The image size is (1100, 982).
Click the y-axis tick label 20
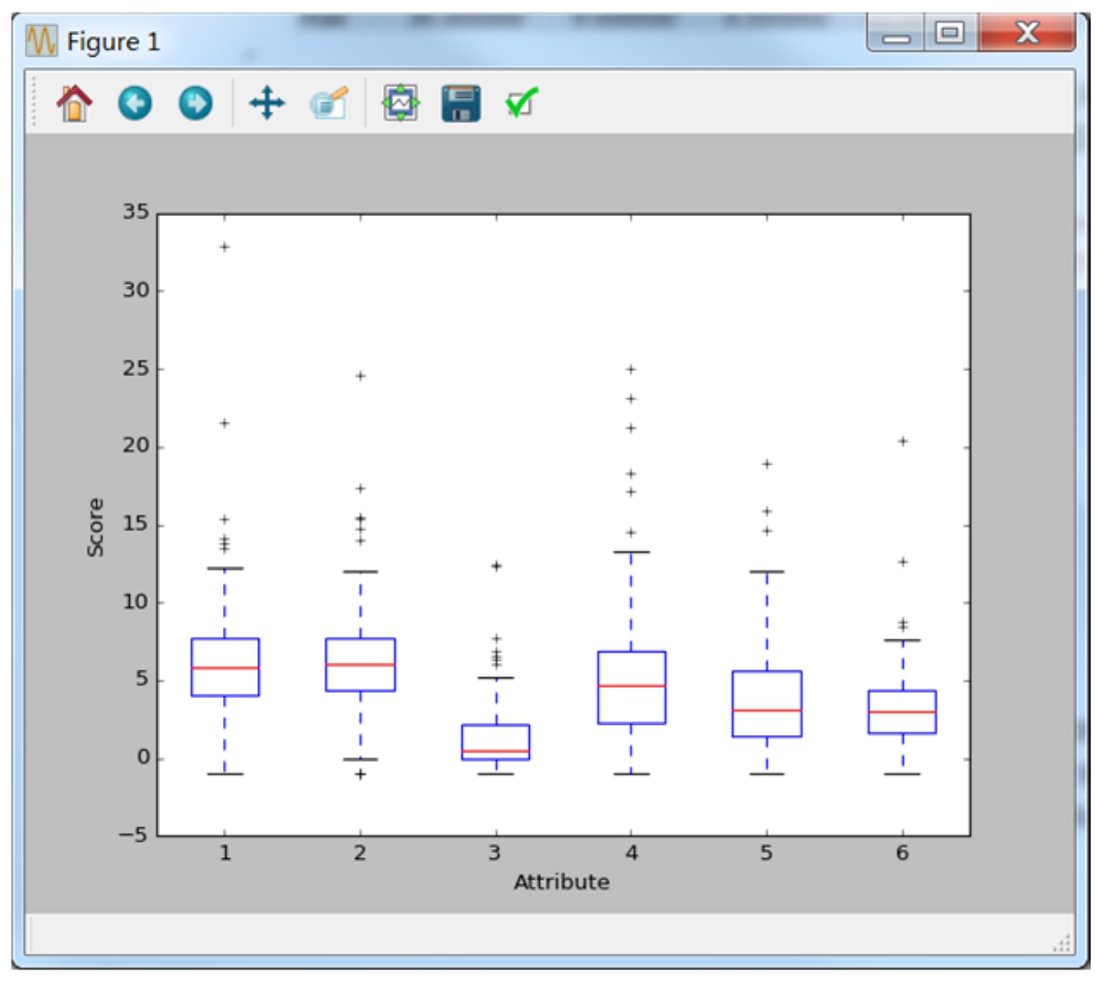click(135, 445)
